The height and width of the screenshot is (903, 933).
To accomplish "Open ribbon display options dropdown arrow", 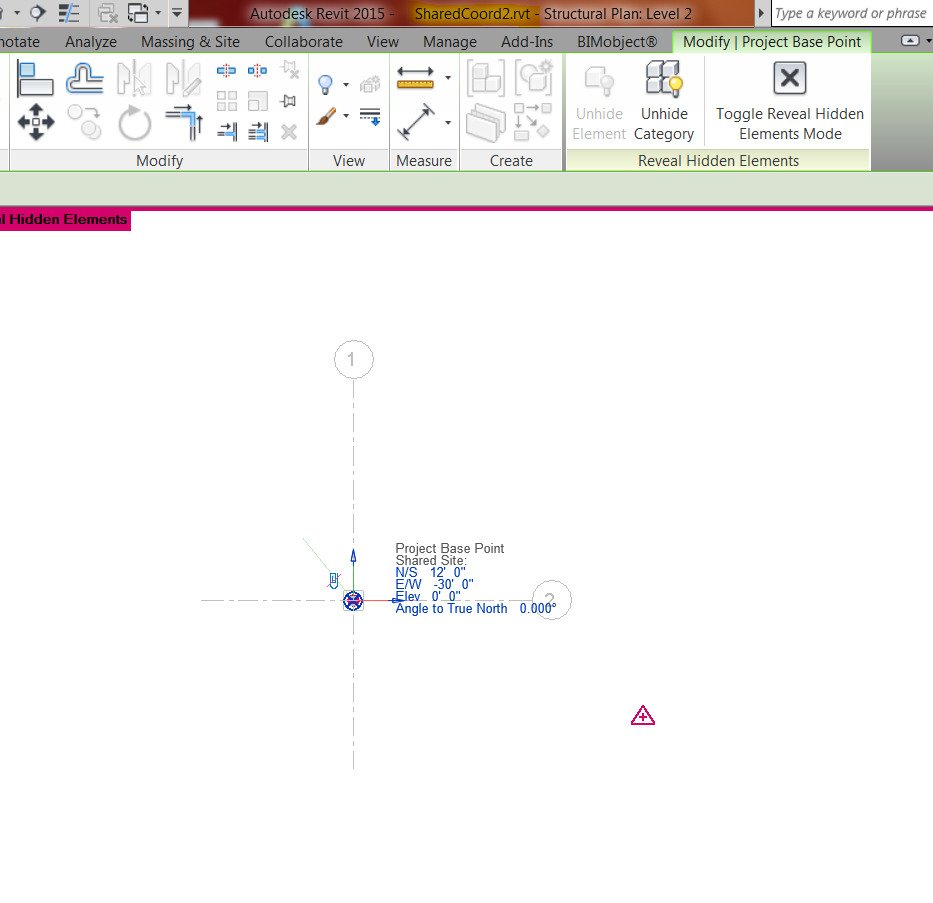I will pyautogui.click(x=929, y=41).
